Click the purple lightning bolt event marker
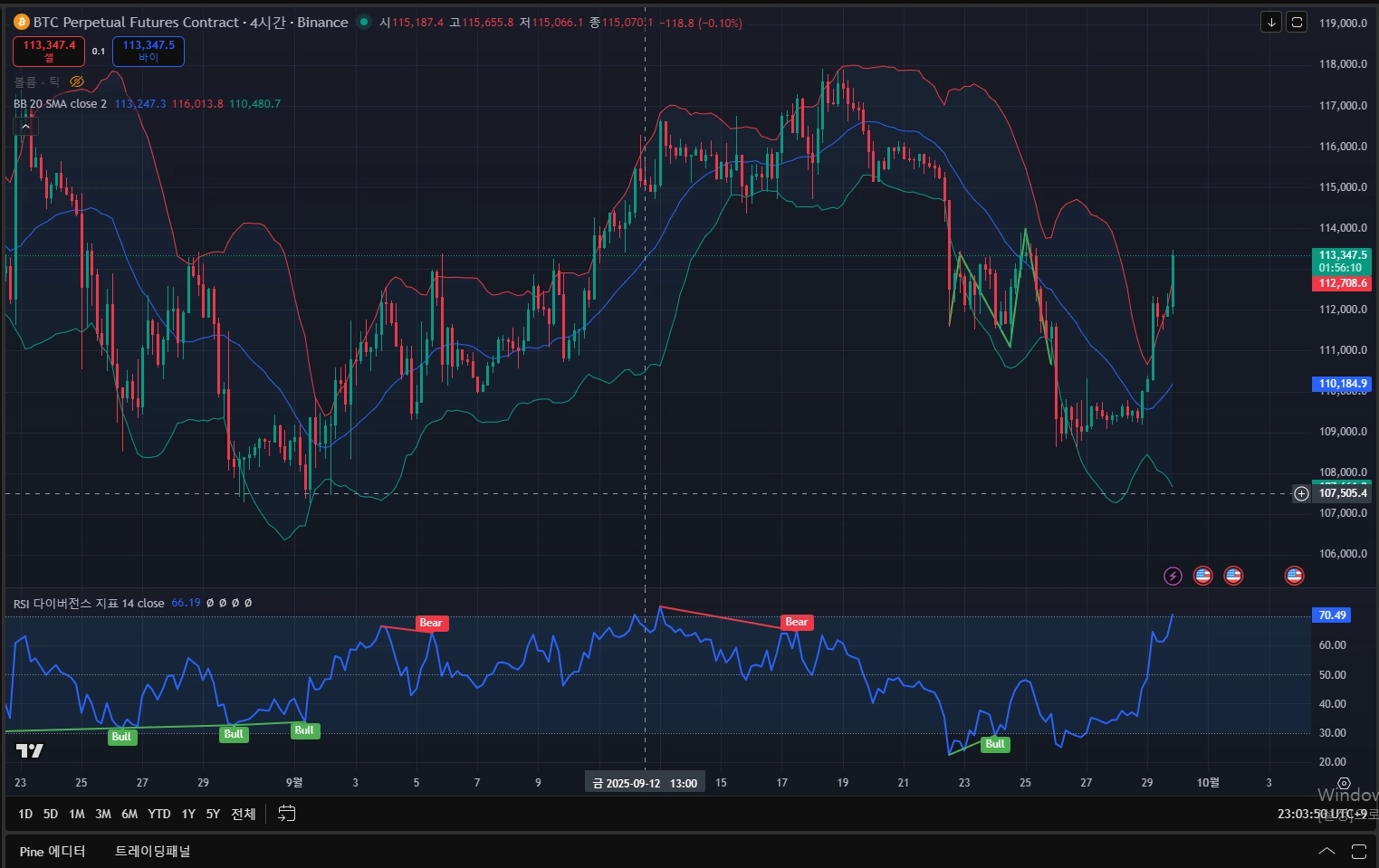1379x868 pixels. (x=1173, y=576)
